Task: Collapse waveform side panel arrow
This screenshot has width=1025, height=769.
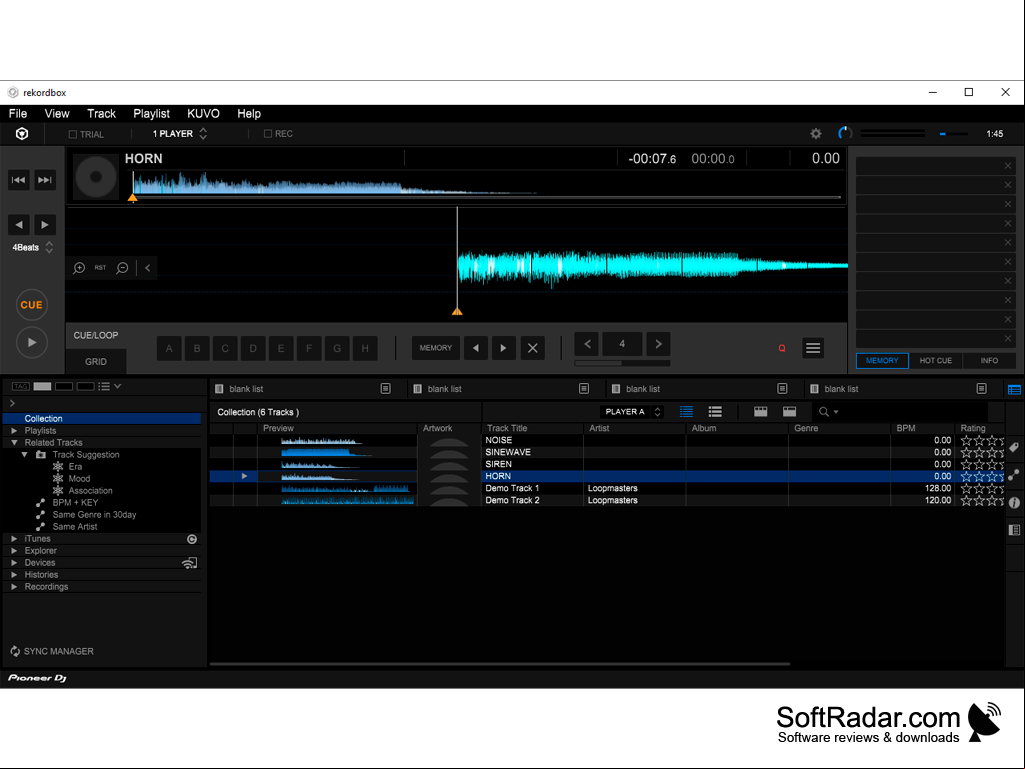Action: (148, 268)
